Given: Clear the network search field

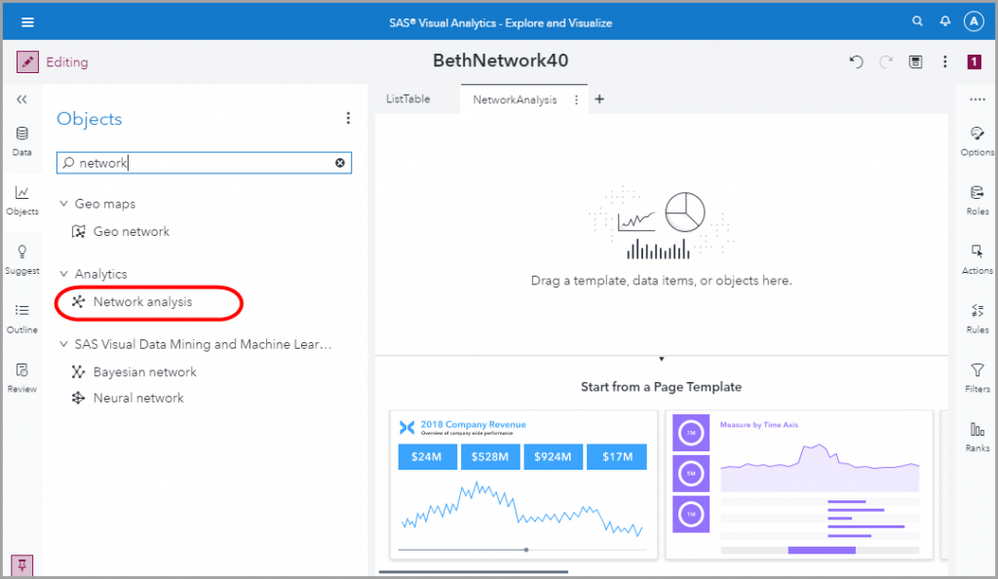Looking at the screenshot, I should pyautogui.click(x=340, y=163).
